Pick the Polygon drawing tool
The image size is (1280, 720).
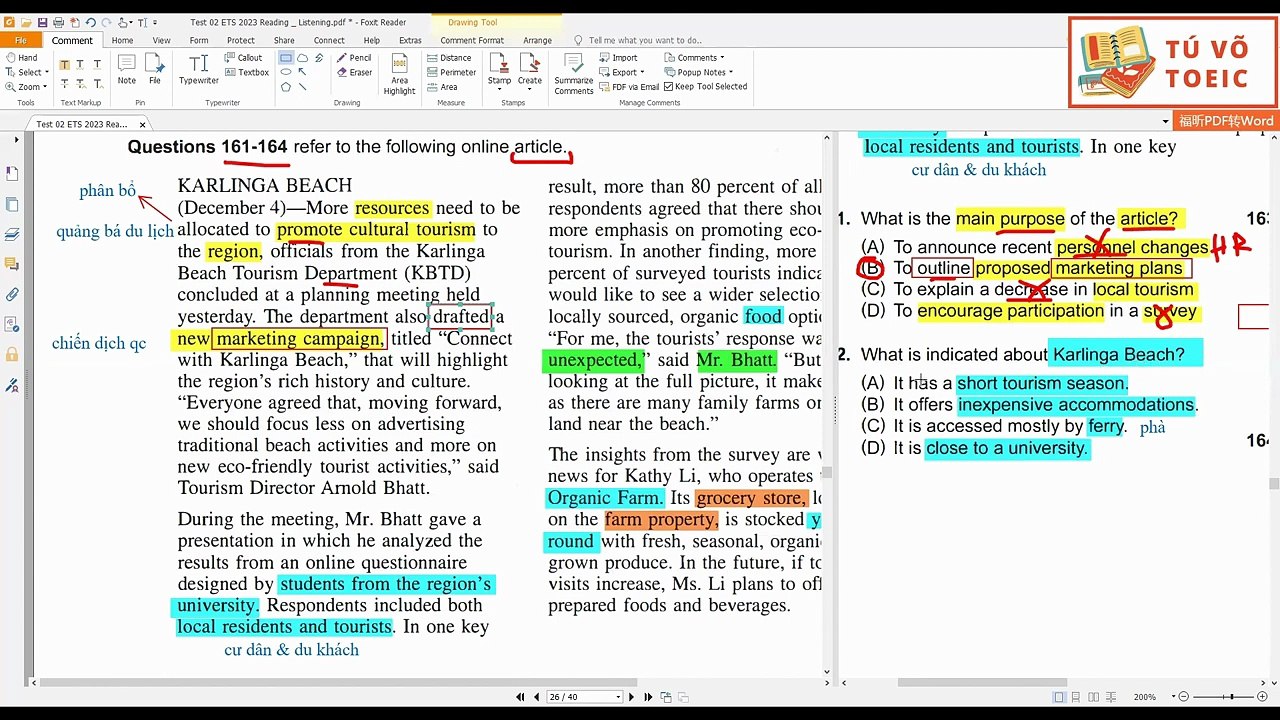(286, 87)
